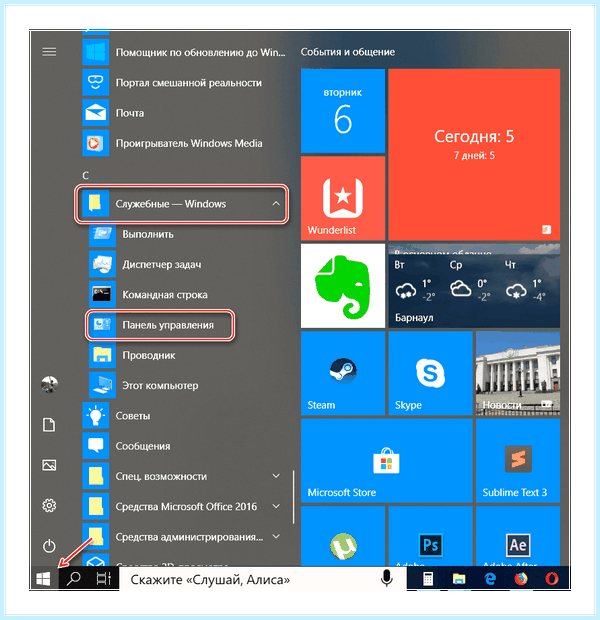
Task: Open Проводник from the list
Action: [187, 355]
